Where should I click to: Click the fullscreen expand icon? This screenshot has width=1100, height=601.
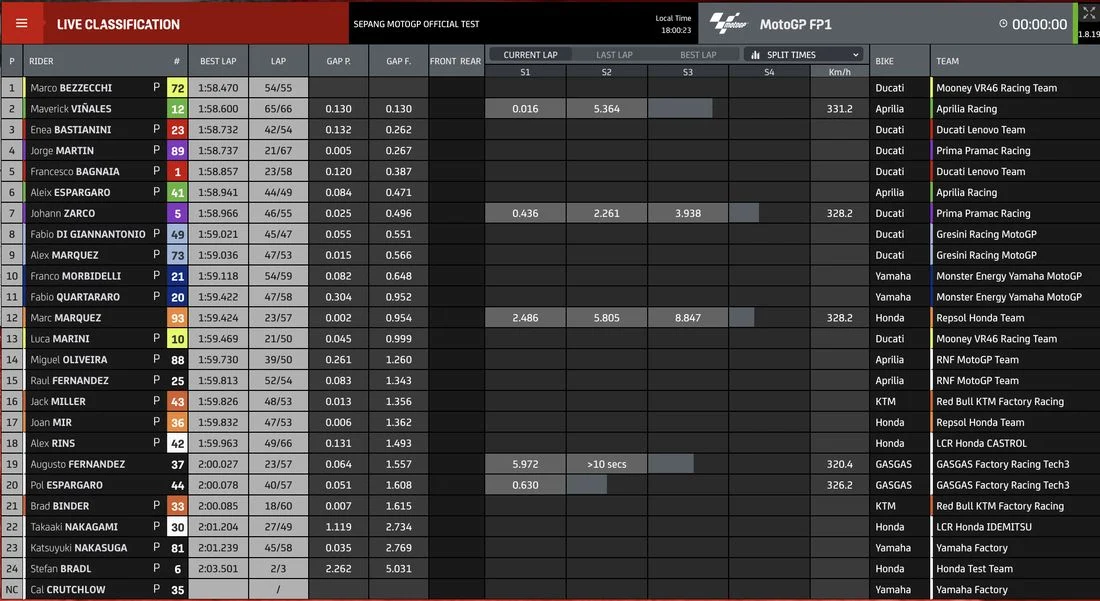point(1088,13)
